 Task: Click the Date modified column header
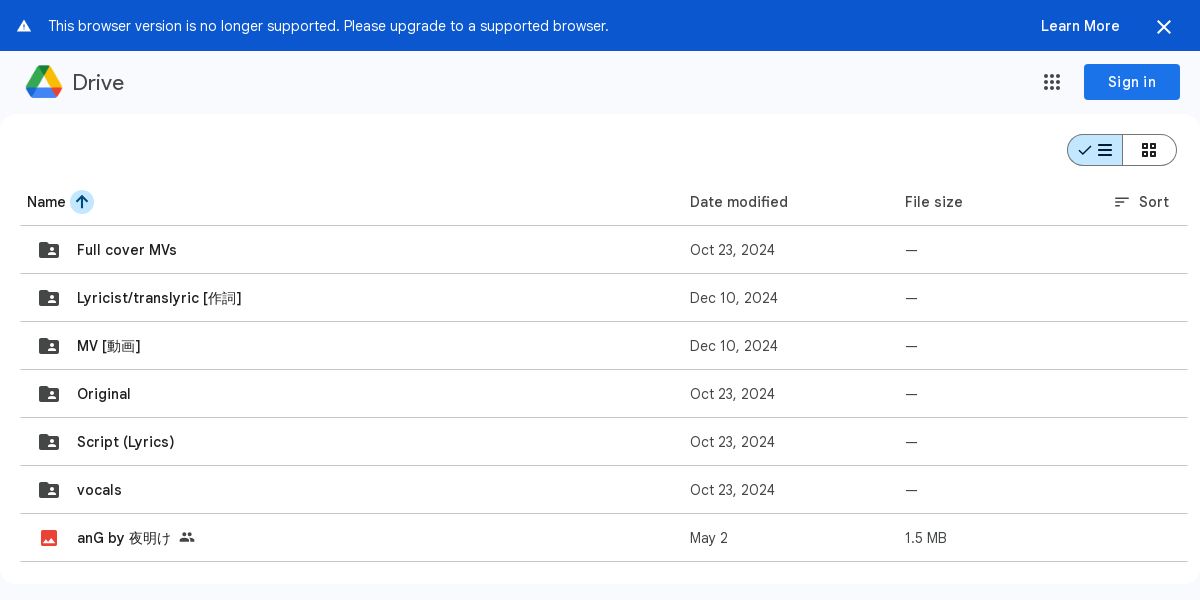[738, 202]
